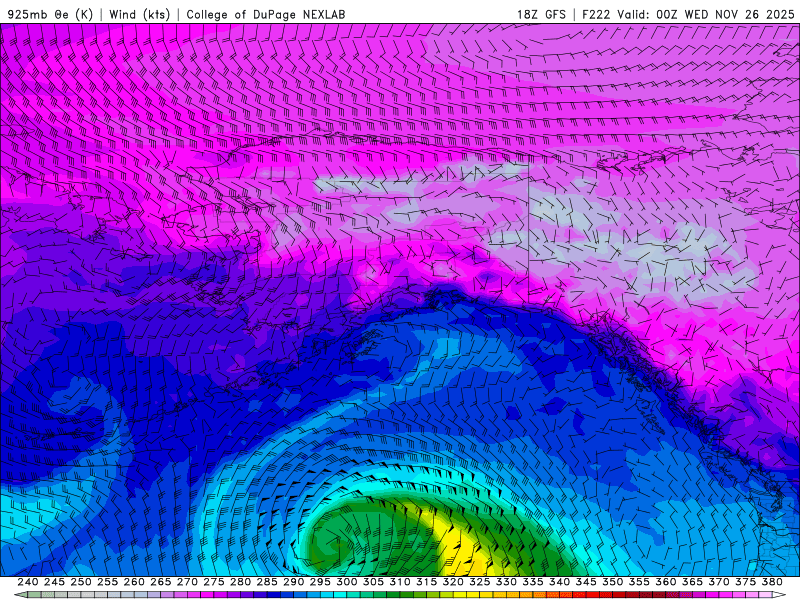Select the 240 value on the color scale

coord(28,582)
